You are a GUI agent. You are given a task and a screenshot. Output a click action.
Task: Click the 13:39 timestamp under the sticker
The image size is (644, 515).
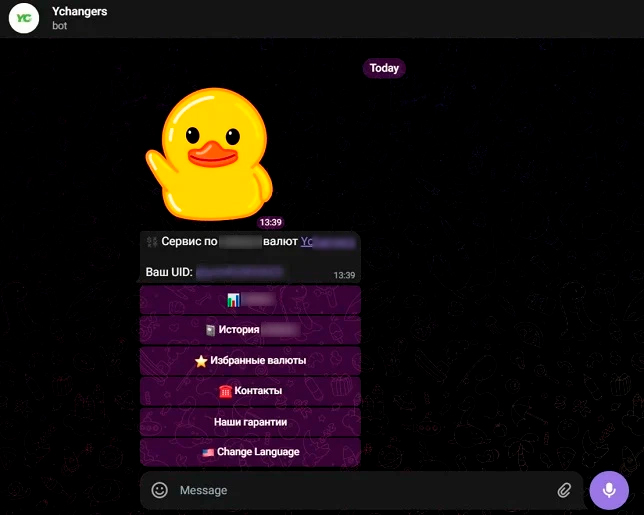[270, 222]
